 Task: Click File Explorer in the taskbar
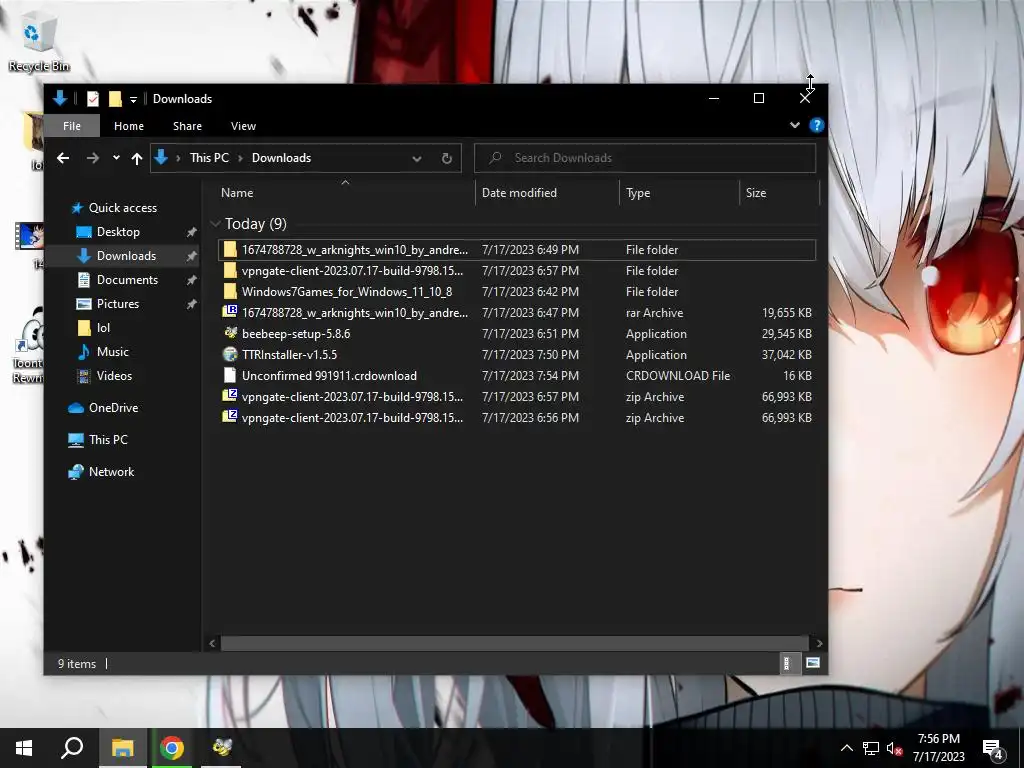(x=122, y=748)
